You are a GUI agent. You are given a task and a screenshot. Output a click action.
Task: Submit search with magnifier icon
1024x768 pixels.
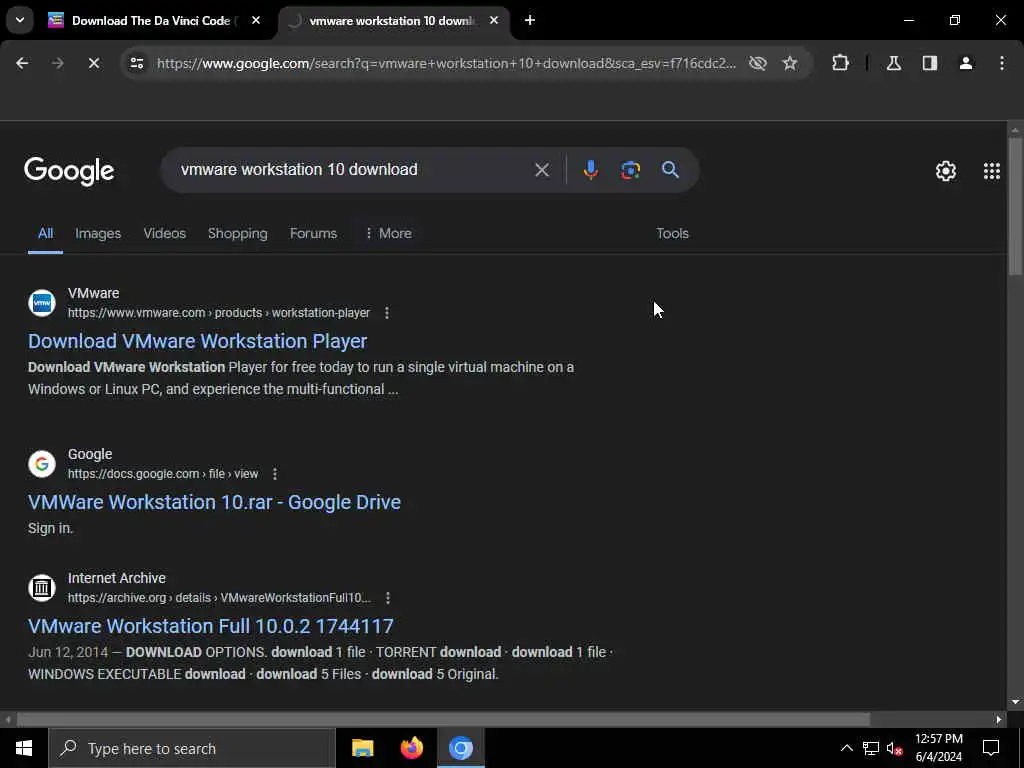[670, 170]
